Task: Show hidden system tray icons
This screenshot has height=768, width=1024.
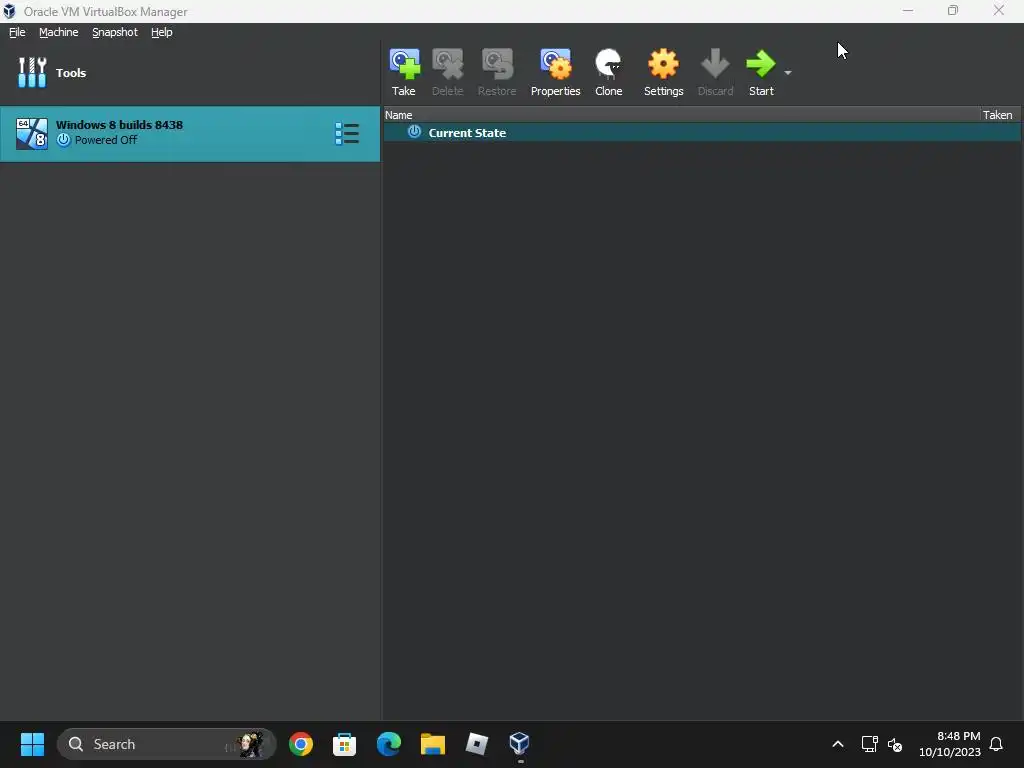Action: [838, 744]
